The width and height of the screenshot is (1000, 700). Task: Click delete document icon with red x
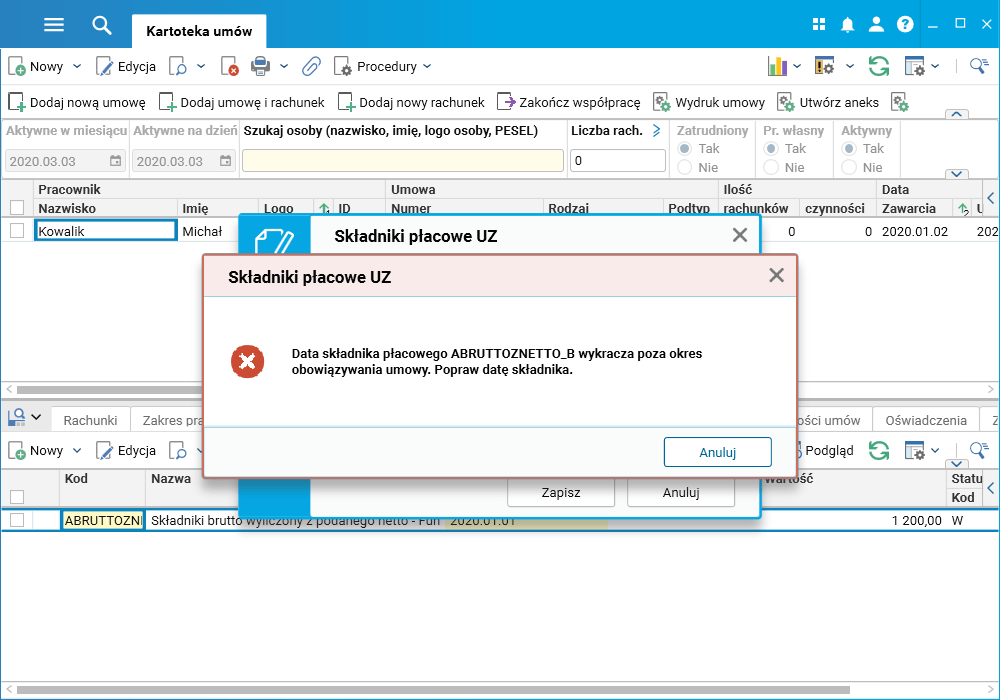click(229, 66)
